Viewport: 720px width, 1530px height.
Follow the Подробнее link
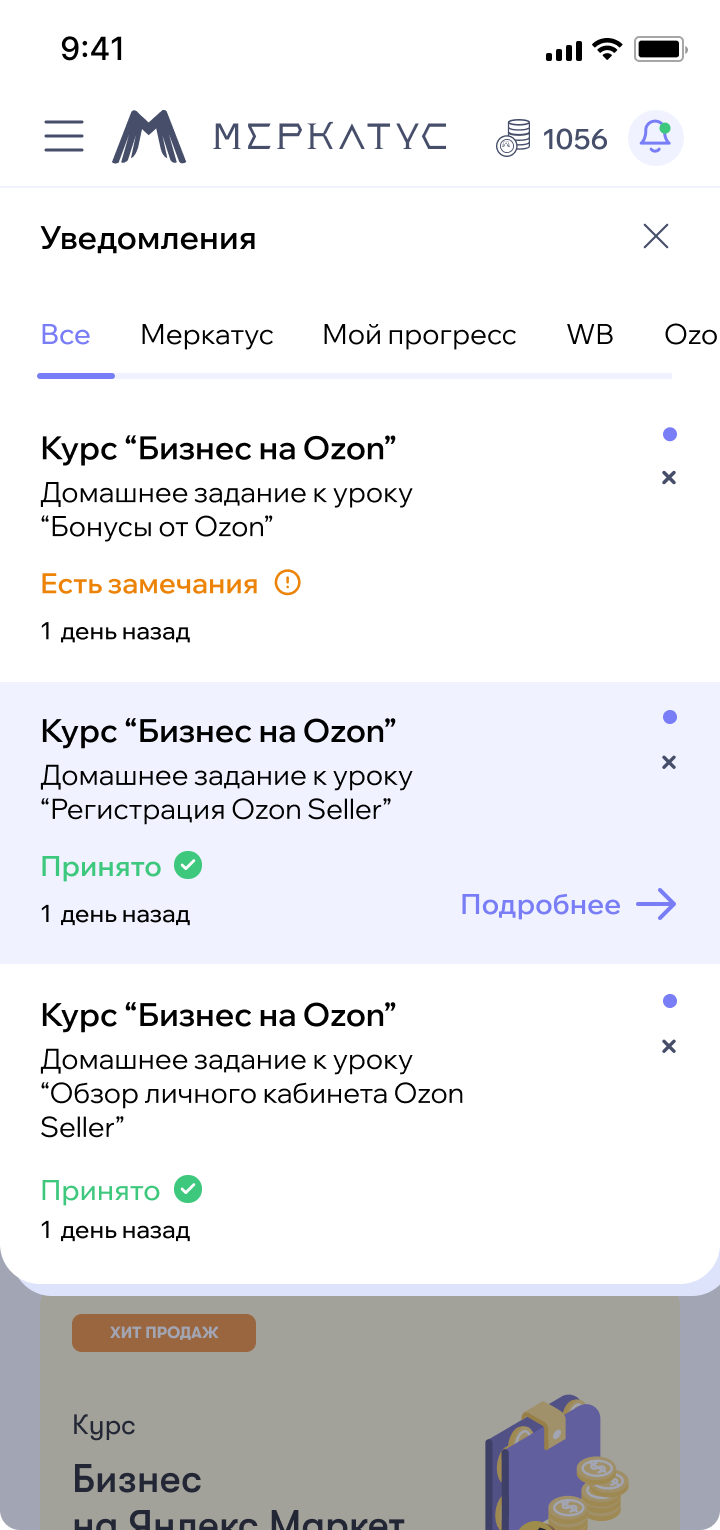567,905
